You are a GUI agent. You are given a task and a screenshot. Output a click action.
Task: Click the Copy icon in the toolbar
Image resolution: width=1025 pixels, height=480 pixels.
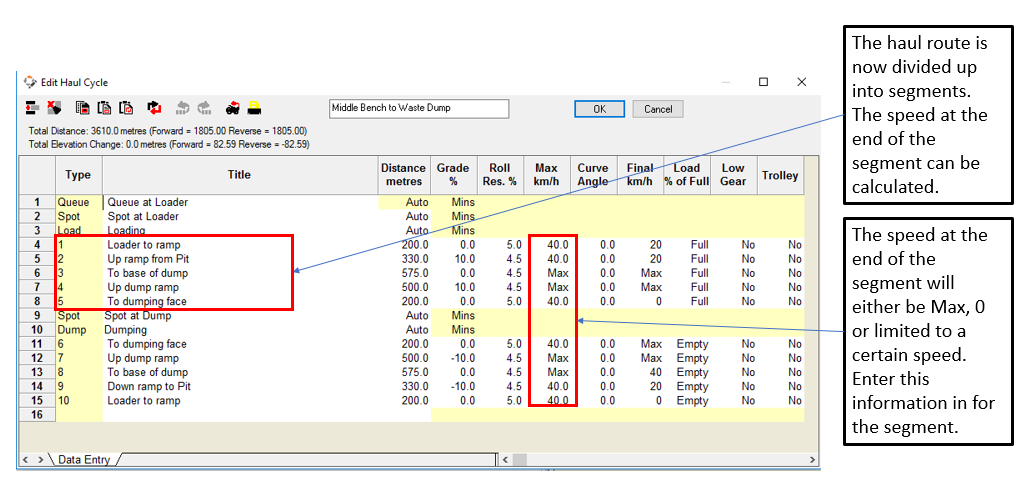tap(82, 109)
